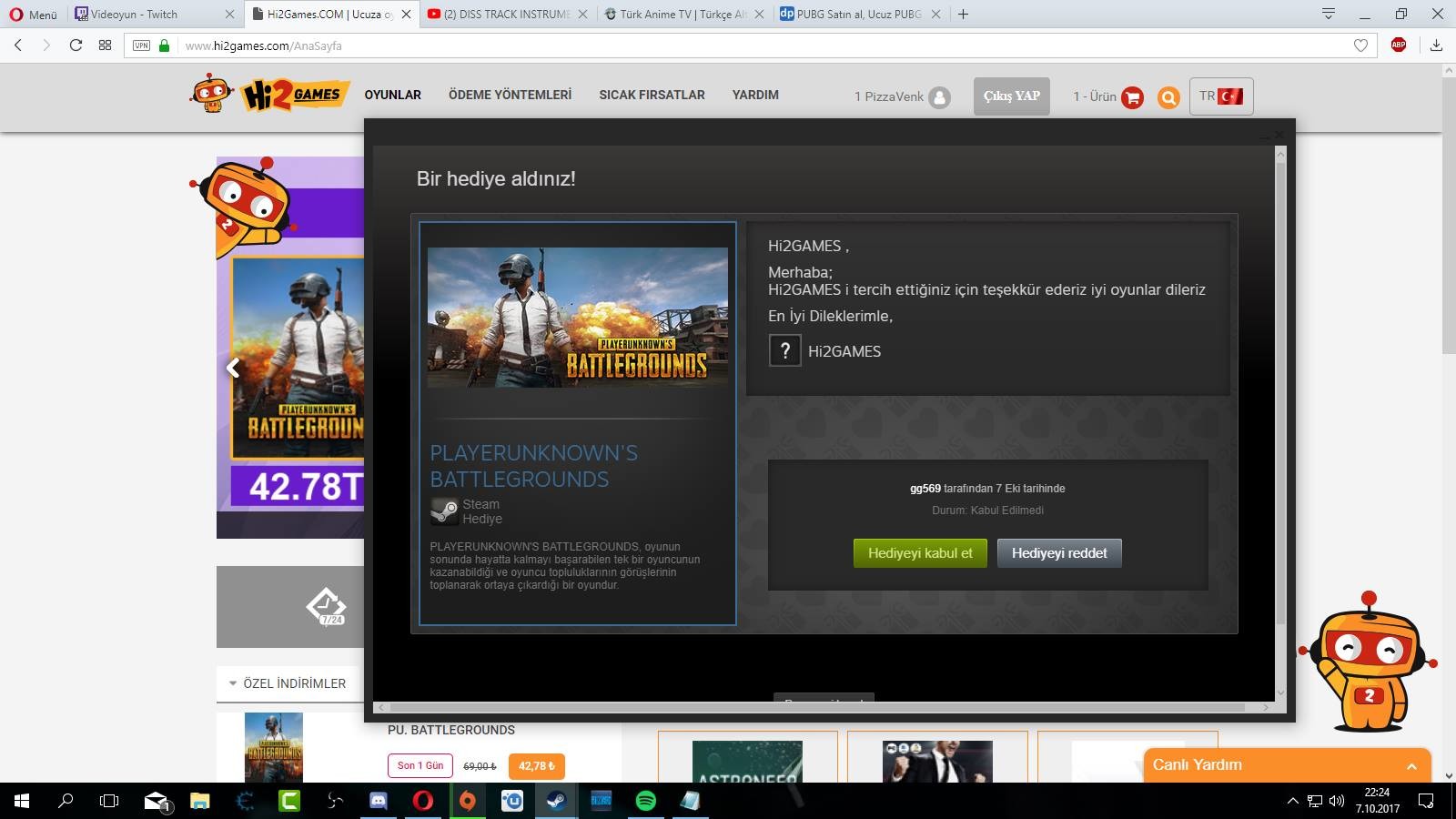Open Discord from the taskbar

click(x=379, y=801)
